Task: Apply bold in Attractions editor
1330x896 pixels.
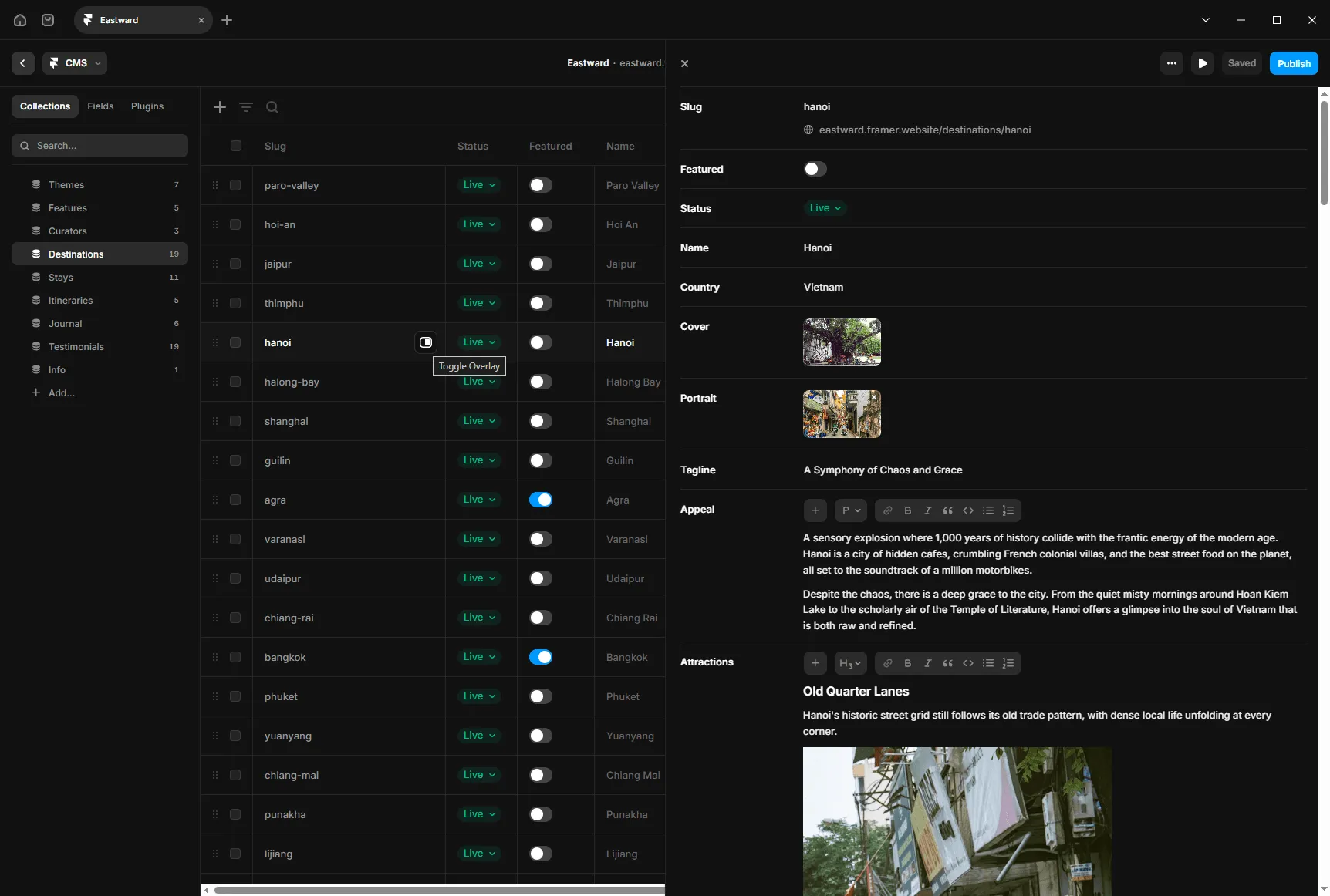Action: pyautogui.click(x=908, y=663)
